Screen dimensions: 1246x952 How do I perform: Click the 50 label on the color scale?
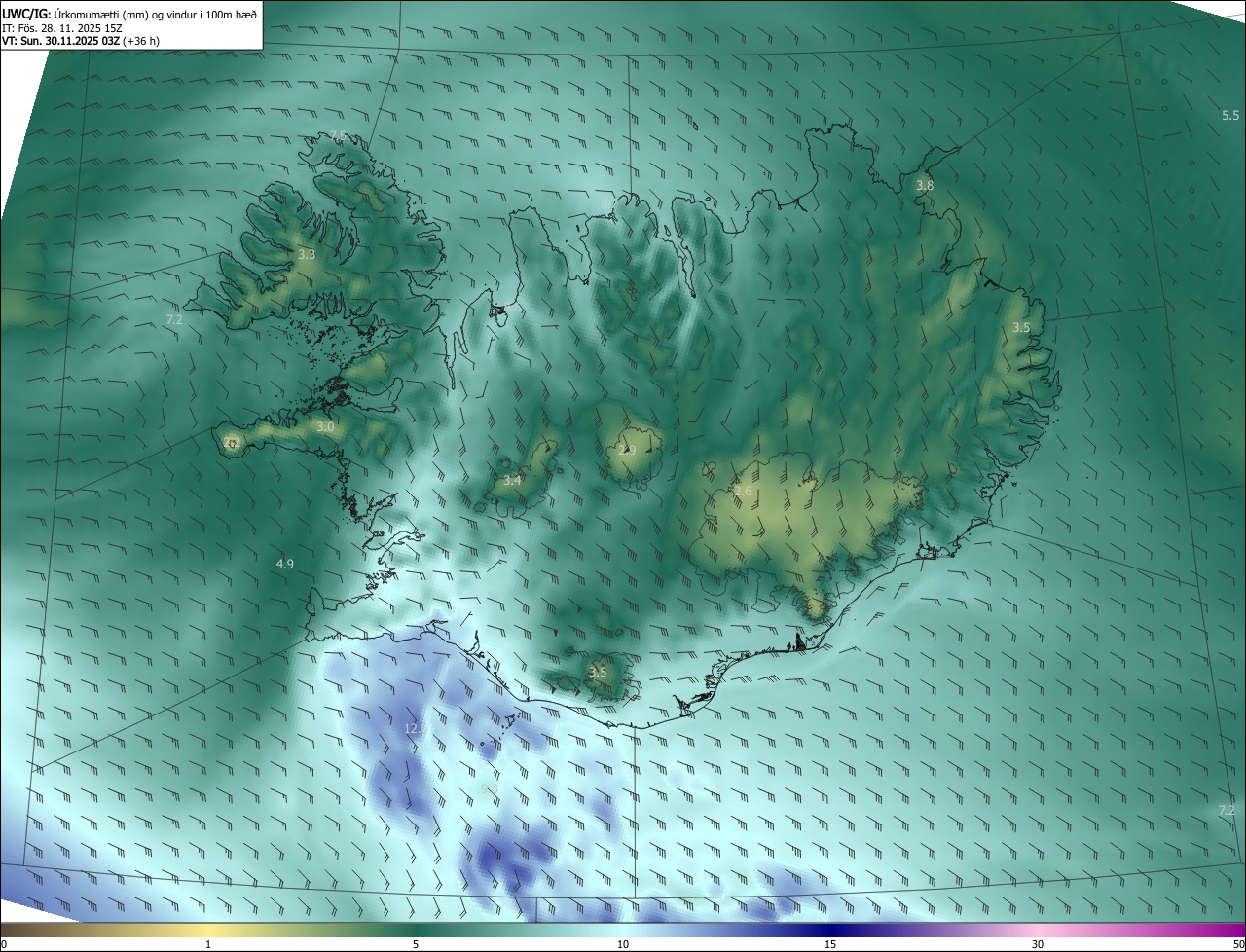point(1238,944)
